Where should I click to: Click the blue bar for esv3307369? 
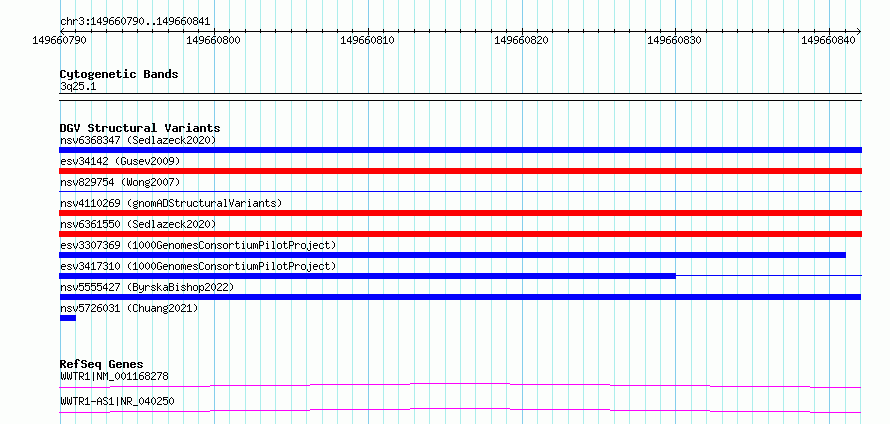[x=452, y=255]
